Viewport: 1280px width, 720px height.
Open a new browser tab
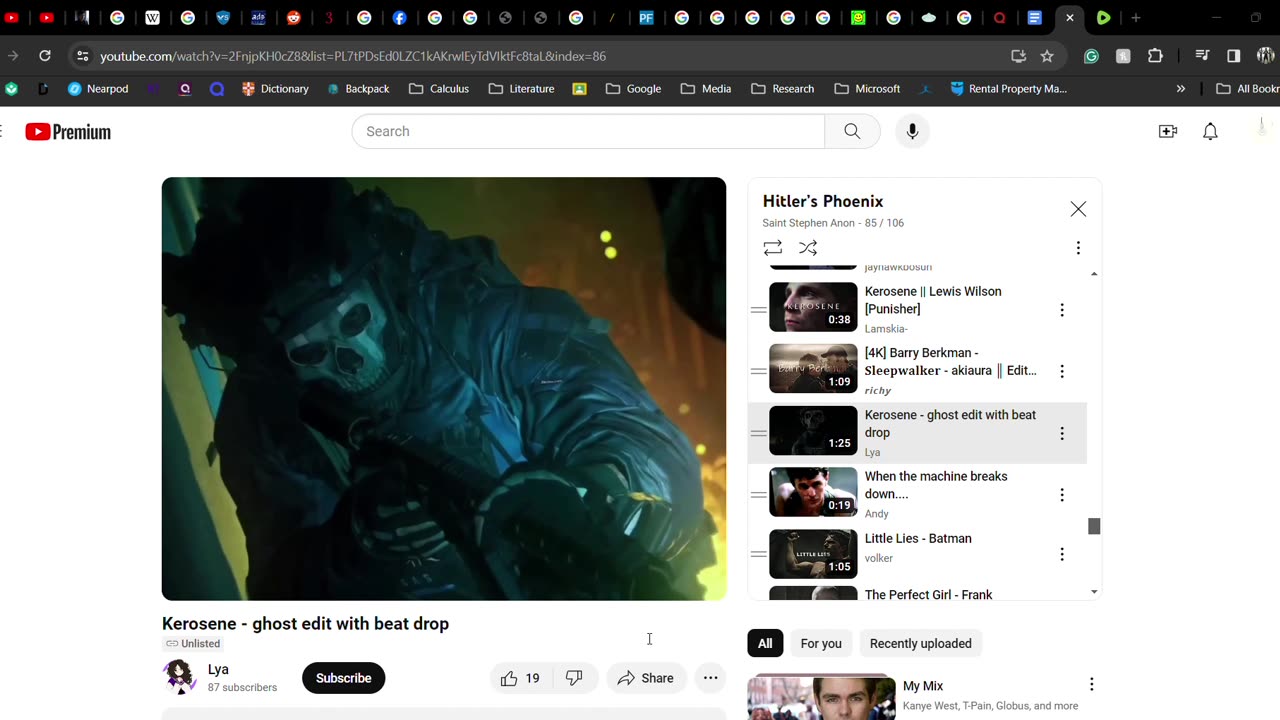coord(1135,18)
